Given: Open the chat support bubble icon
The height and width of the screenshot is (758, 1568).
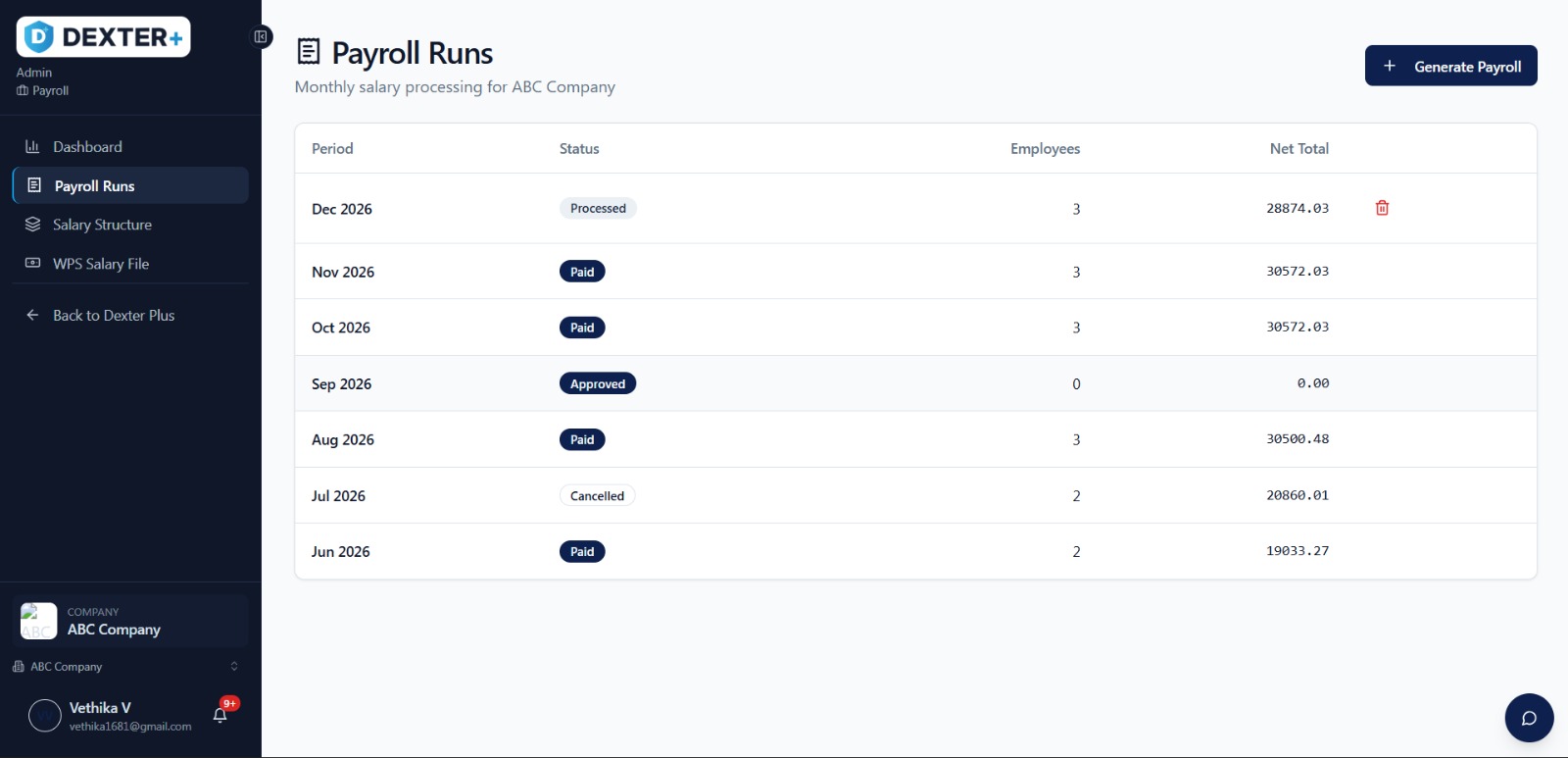Looking at the screenshot, I should click(1529, 718).
